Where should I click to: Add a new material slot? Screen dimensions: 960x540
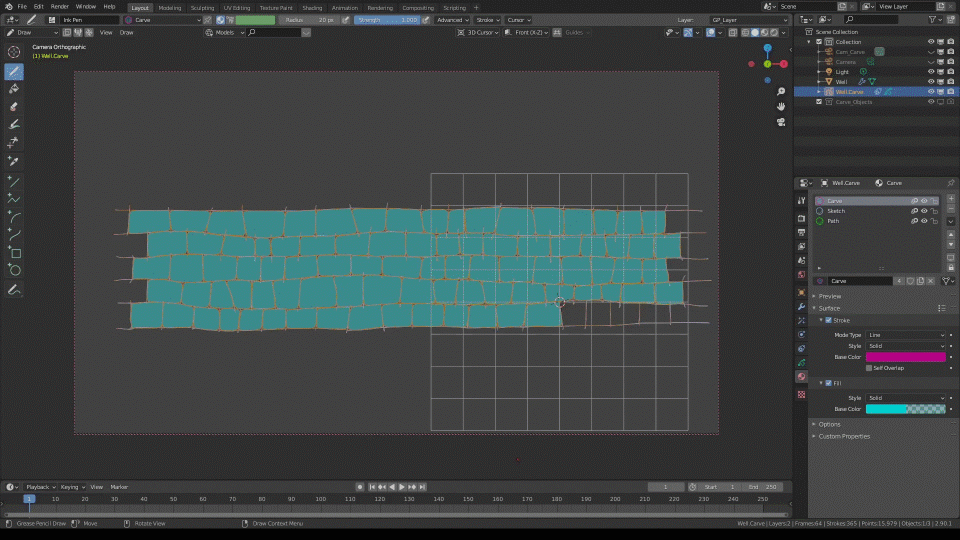951,199
